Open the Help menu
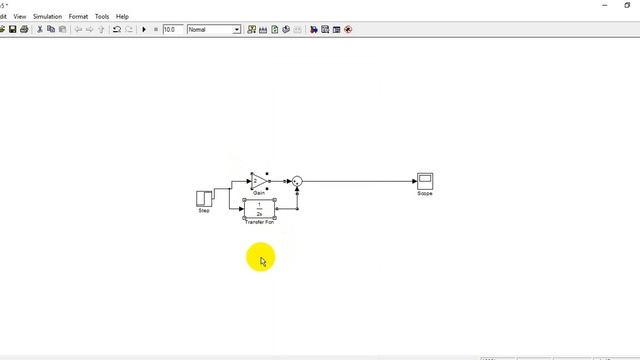Screen dimensions: 640x360 click(x=122, y=16)
